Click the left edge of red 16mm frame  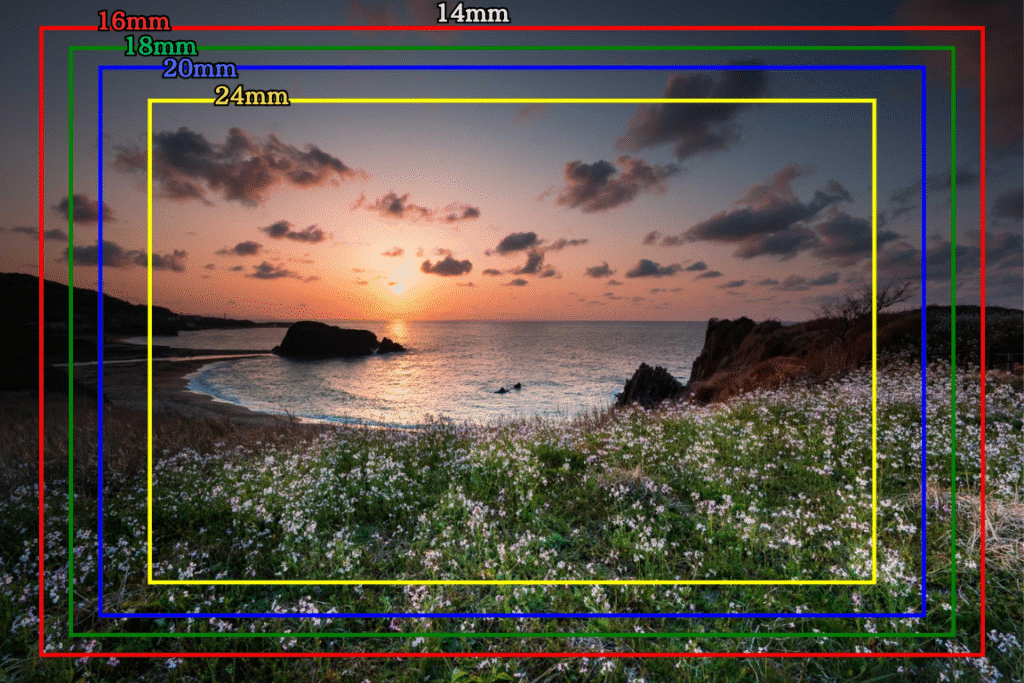pos(42,340)
